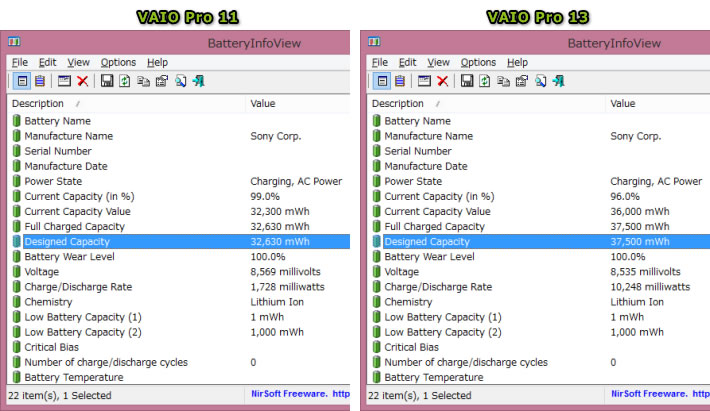Click the window-style toolbar icon in right window
The width and height of the screenshot is (710, 411).
coord(424,81)
